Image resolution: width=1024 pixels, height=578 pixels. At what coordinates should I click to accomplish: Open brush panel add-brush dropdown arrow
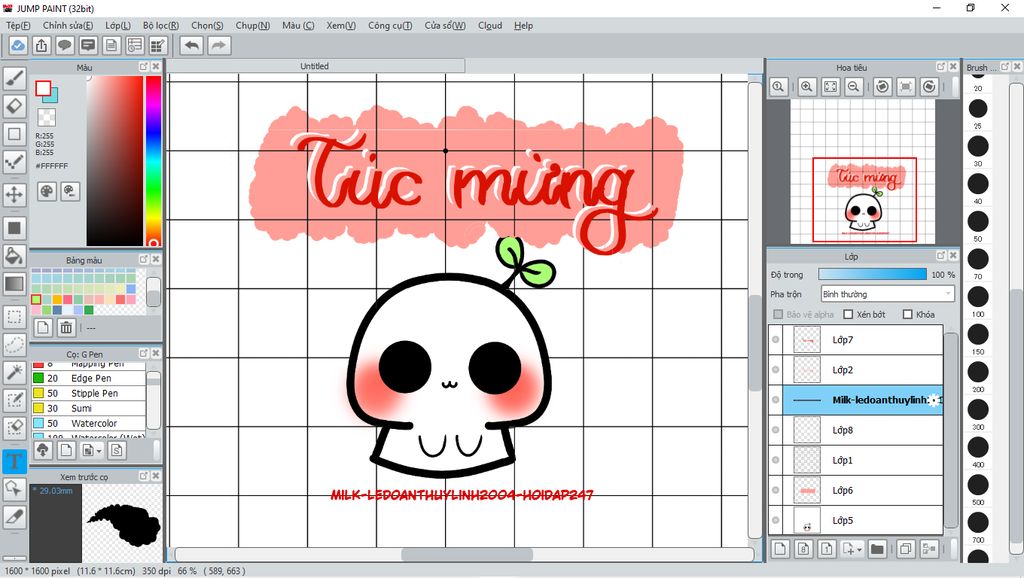[99, 451]
